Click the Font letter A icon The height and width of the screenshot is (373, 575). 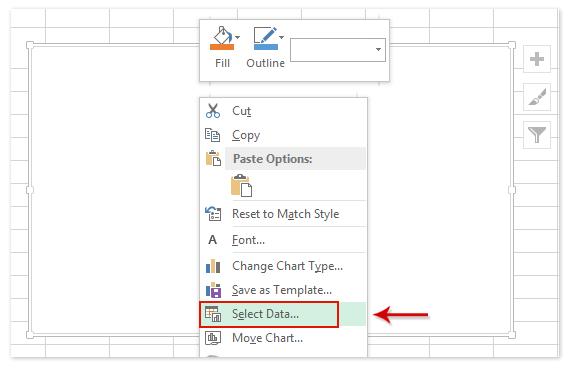click(x=212, y=240)
